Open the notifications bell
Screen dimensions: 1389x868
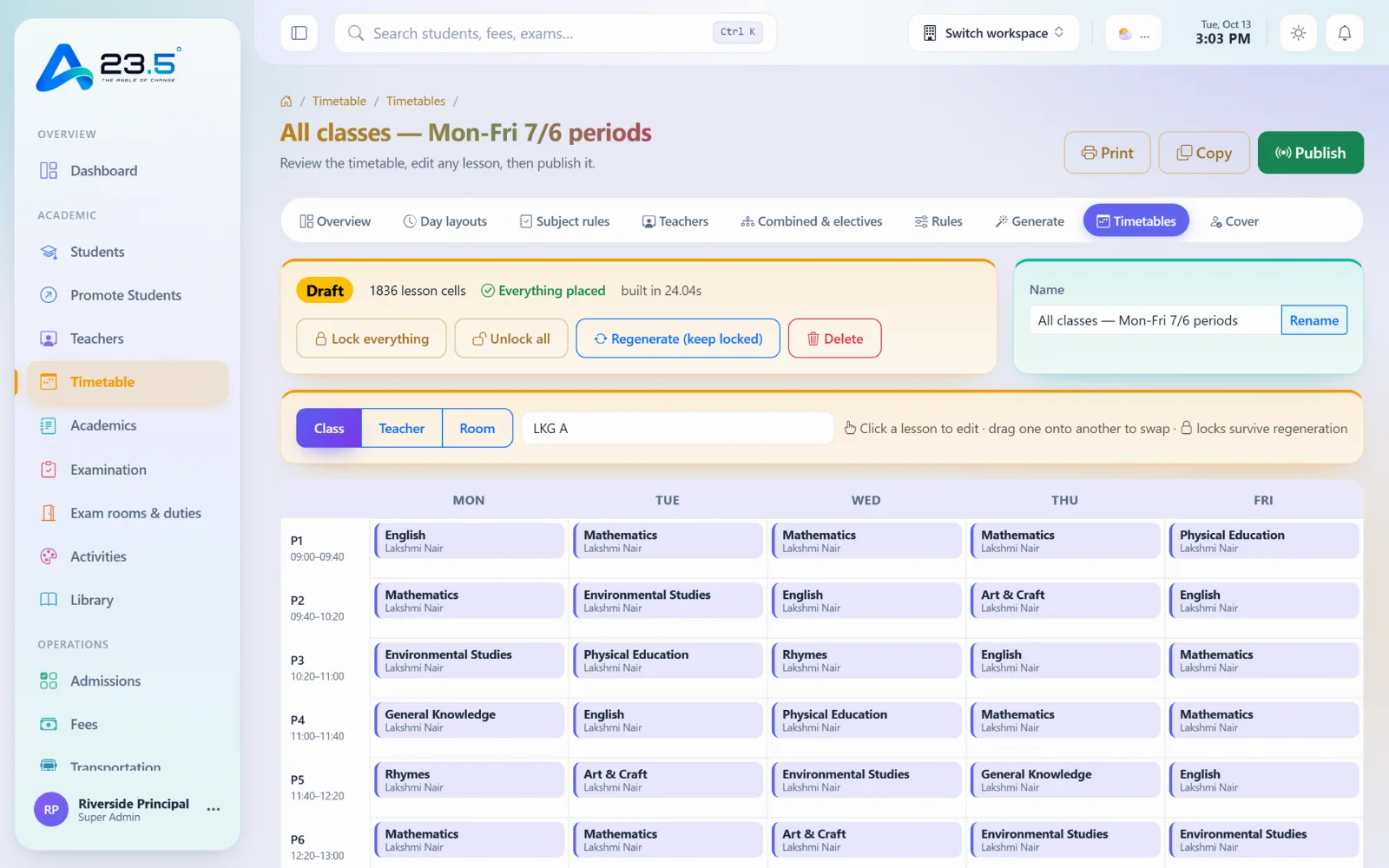point(1344,33)
